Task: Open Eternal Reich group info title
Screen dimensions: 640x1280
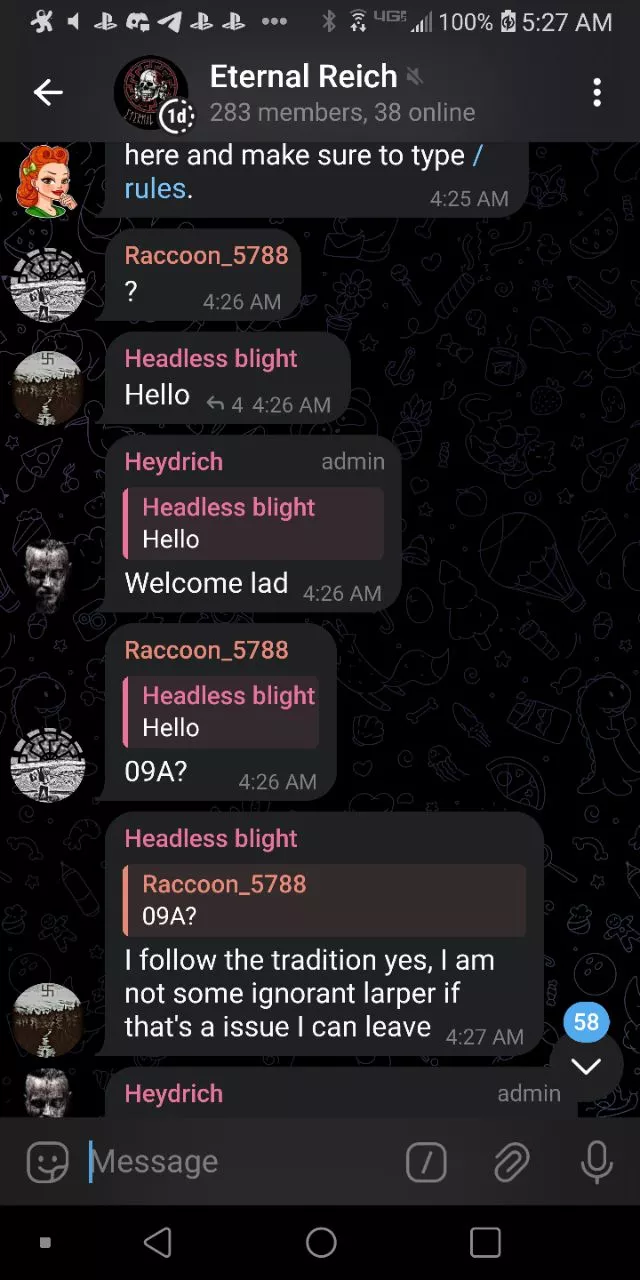Action: click(x=303, y=76)
